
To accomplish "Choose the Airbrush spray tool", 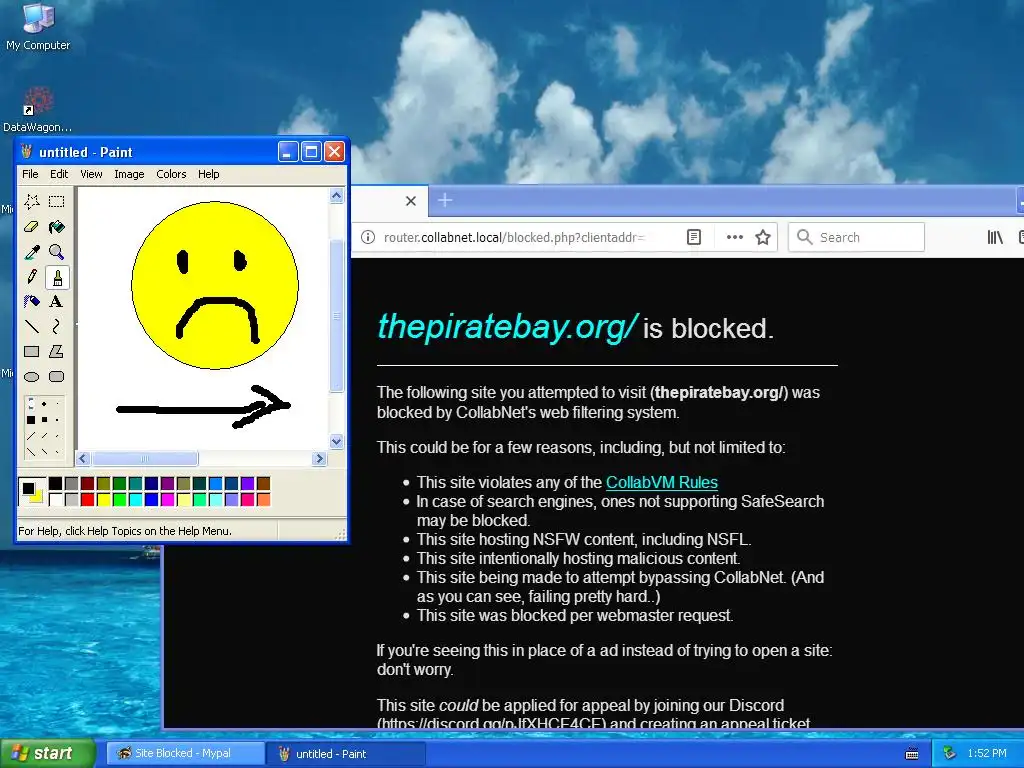I will [31, 302].
